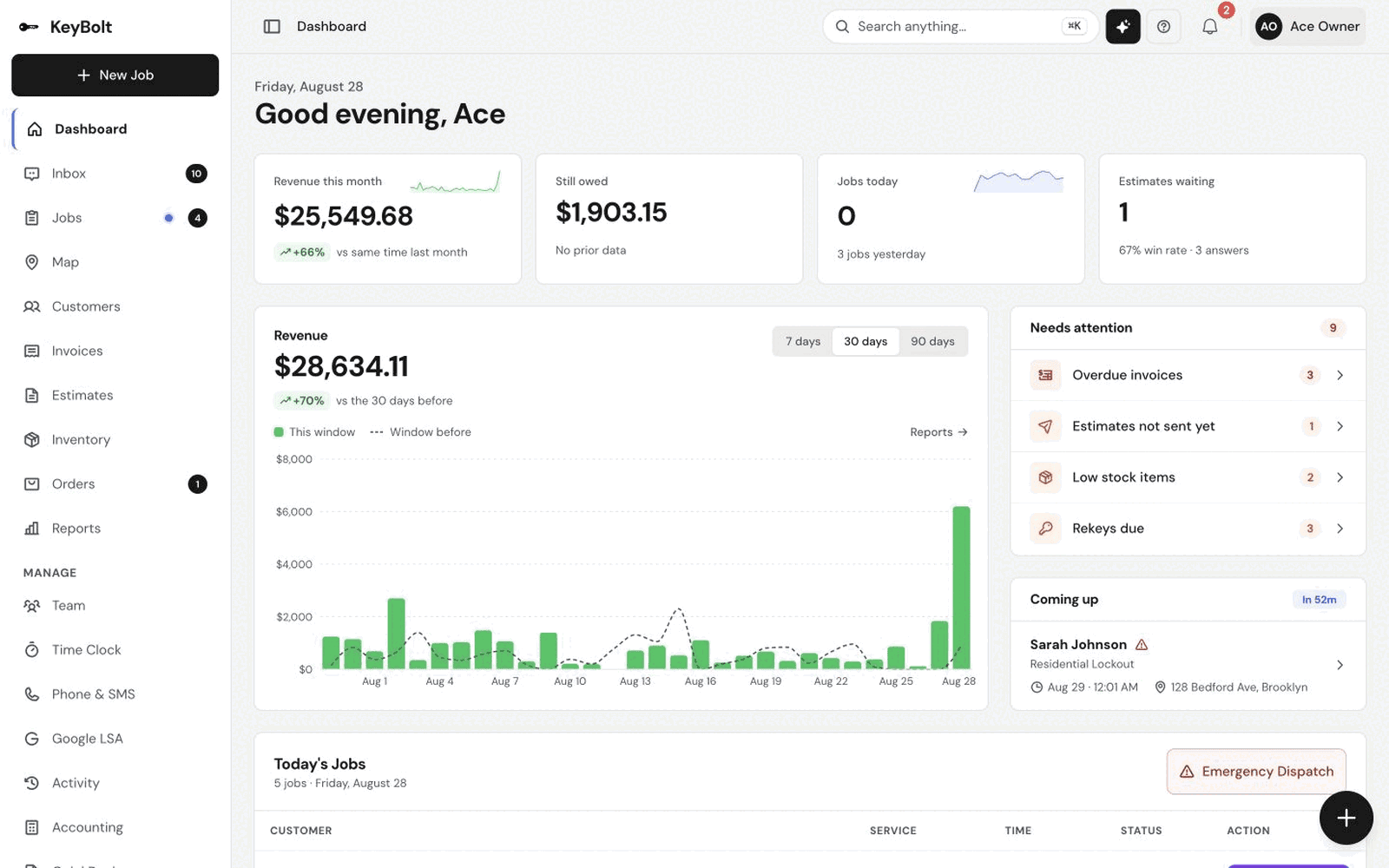The width and height of the screenshot is (1389, 868).
Task: Expand Rekeys due chevron
Action: pos(1340,529)
